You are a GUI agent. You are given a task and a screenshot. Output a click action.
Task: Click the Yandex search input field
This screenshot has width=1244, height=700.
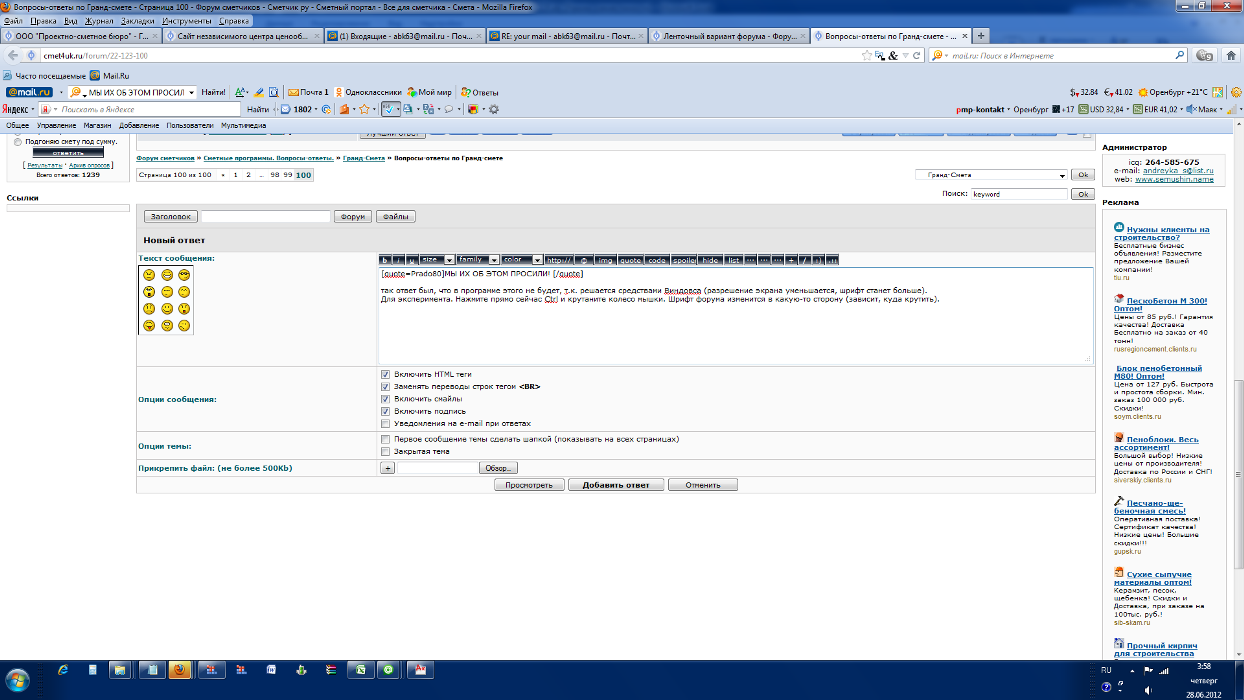tap(141, 109)
